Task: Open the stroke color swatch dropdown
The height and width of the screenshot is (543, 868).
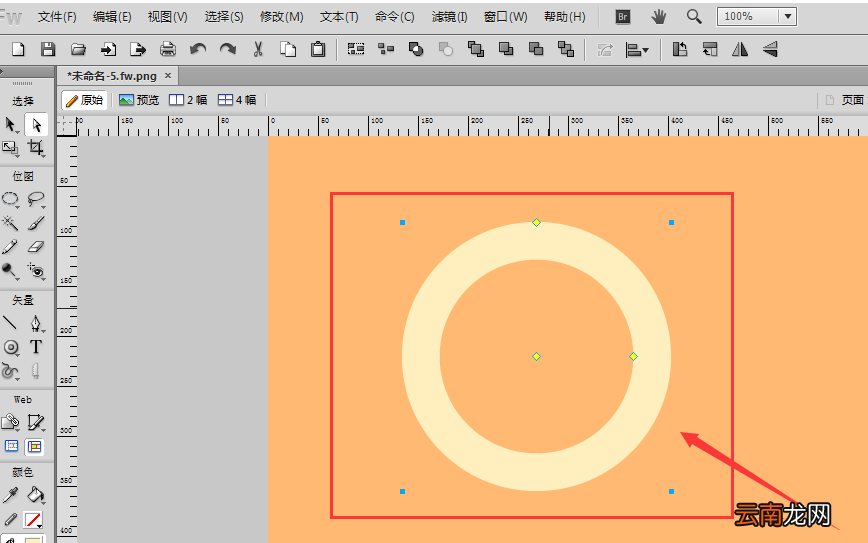Action: coord(34,520)
